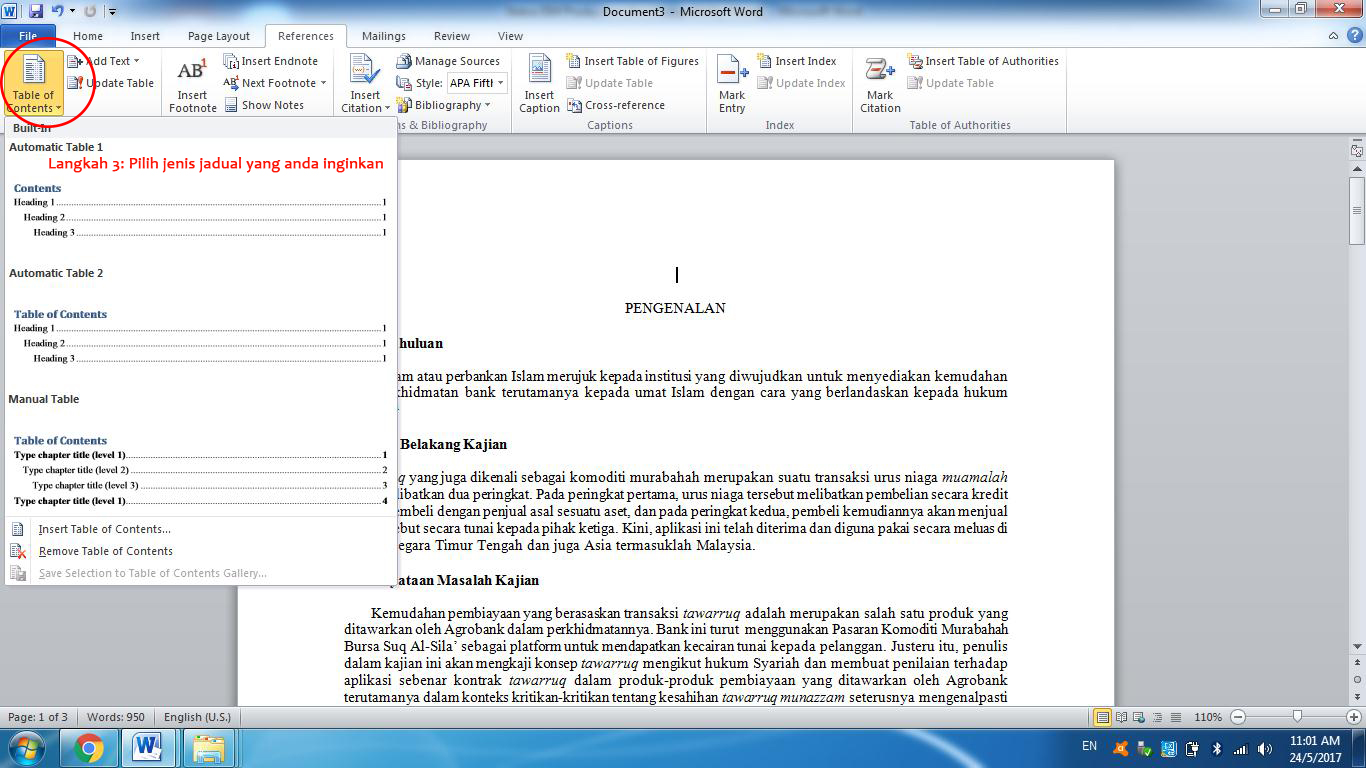The image size is (1366, 768).
Task: Click the Windows Start button
Action: [27, 748]
